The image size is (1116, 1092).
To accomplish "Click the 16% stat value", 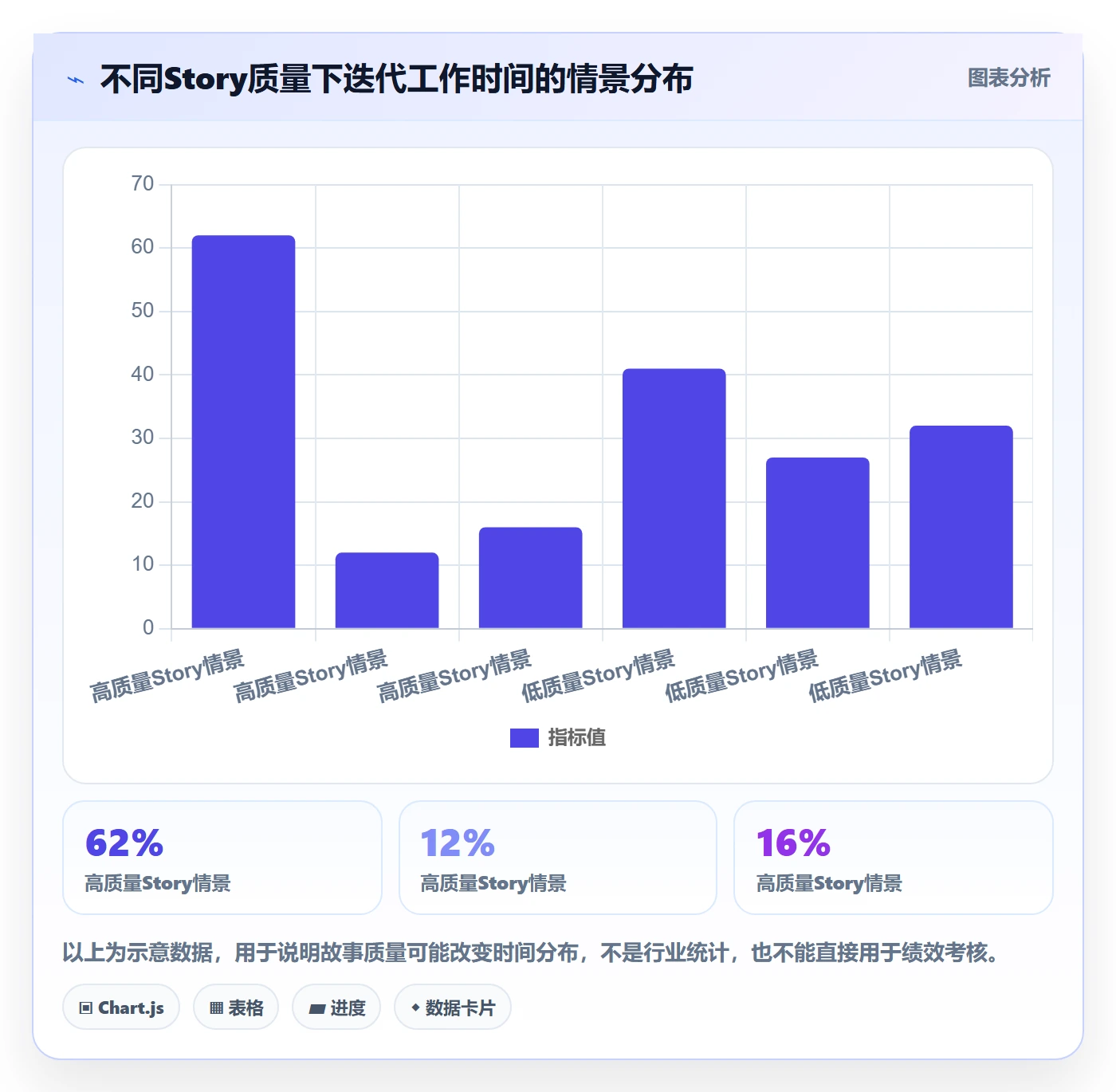I will [793, 843].
